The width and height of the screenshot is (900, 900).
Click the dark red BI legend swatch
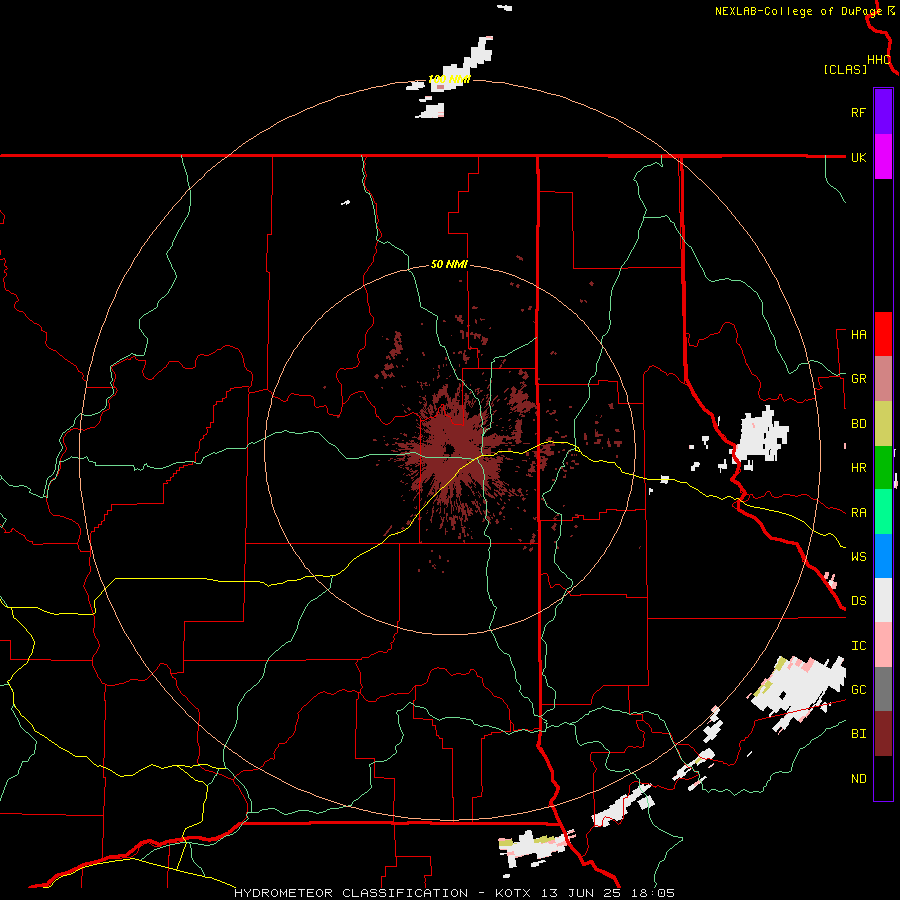tap(883, 734)
